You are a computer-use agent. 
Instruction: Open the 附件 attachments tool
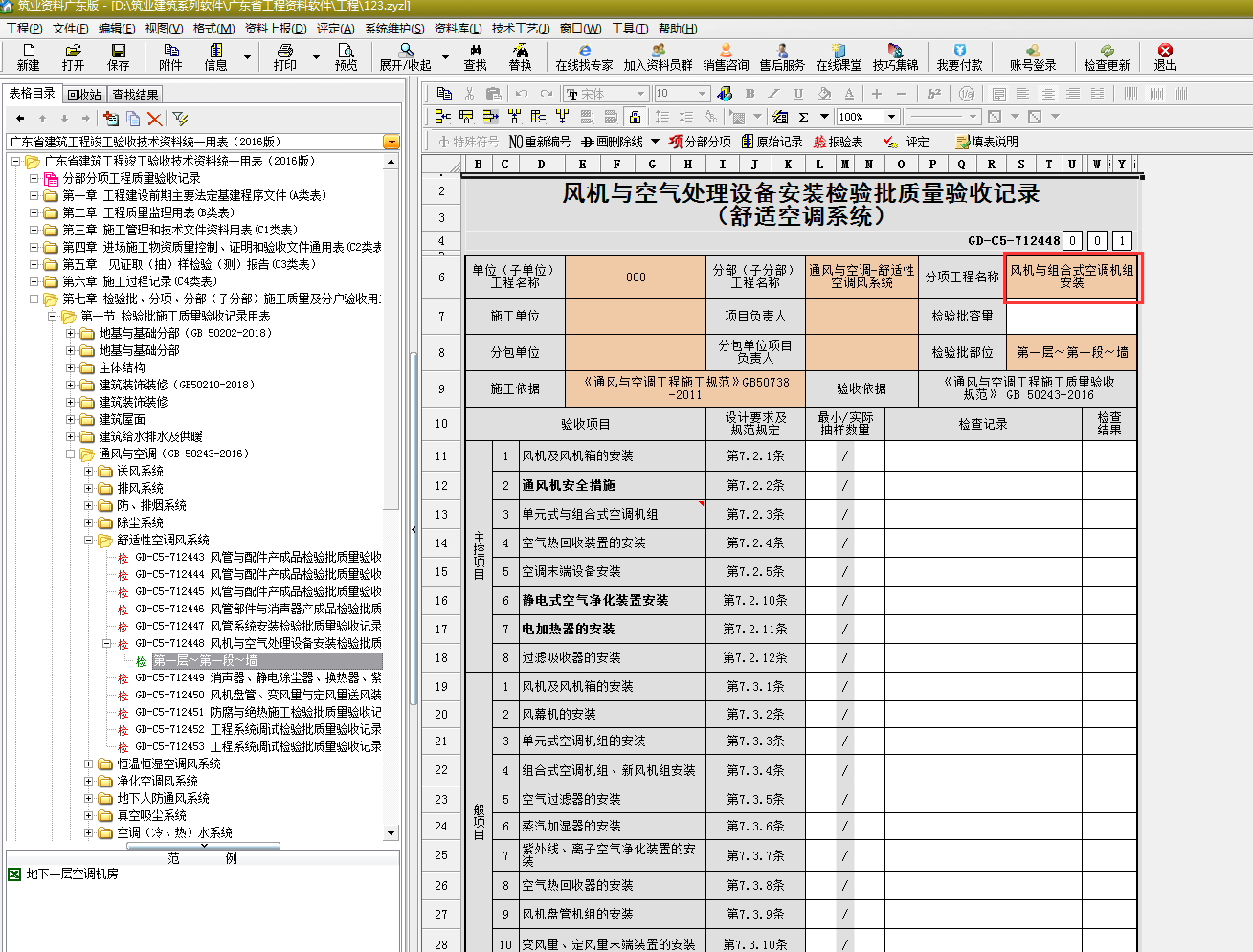pos(170,57)
